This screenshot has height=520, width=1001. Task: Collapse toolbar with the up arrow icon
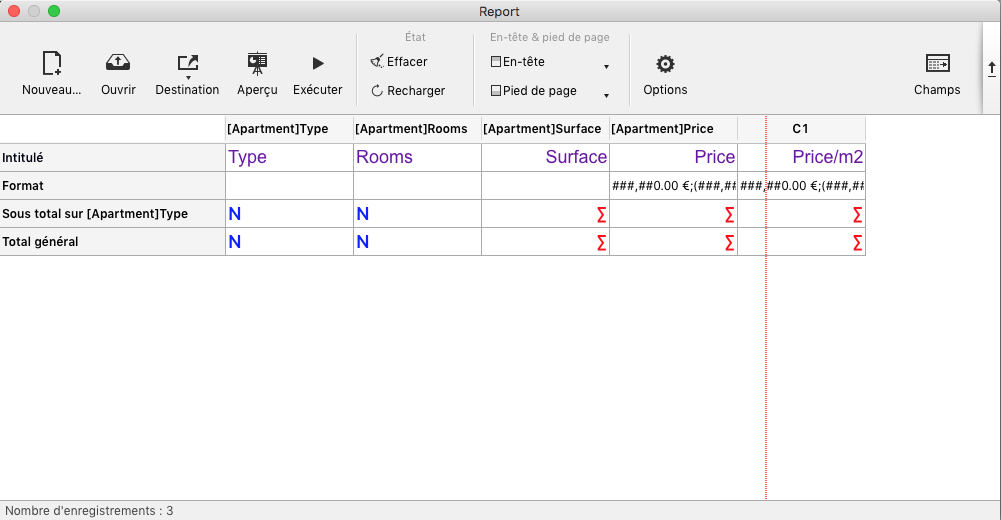pos(991,68)
